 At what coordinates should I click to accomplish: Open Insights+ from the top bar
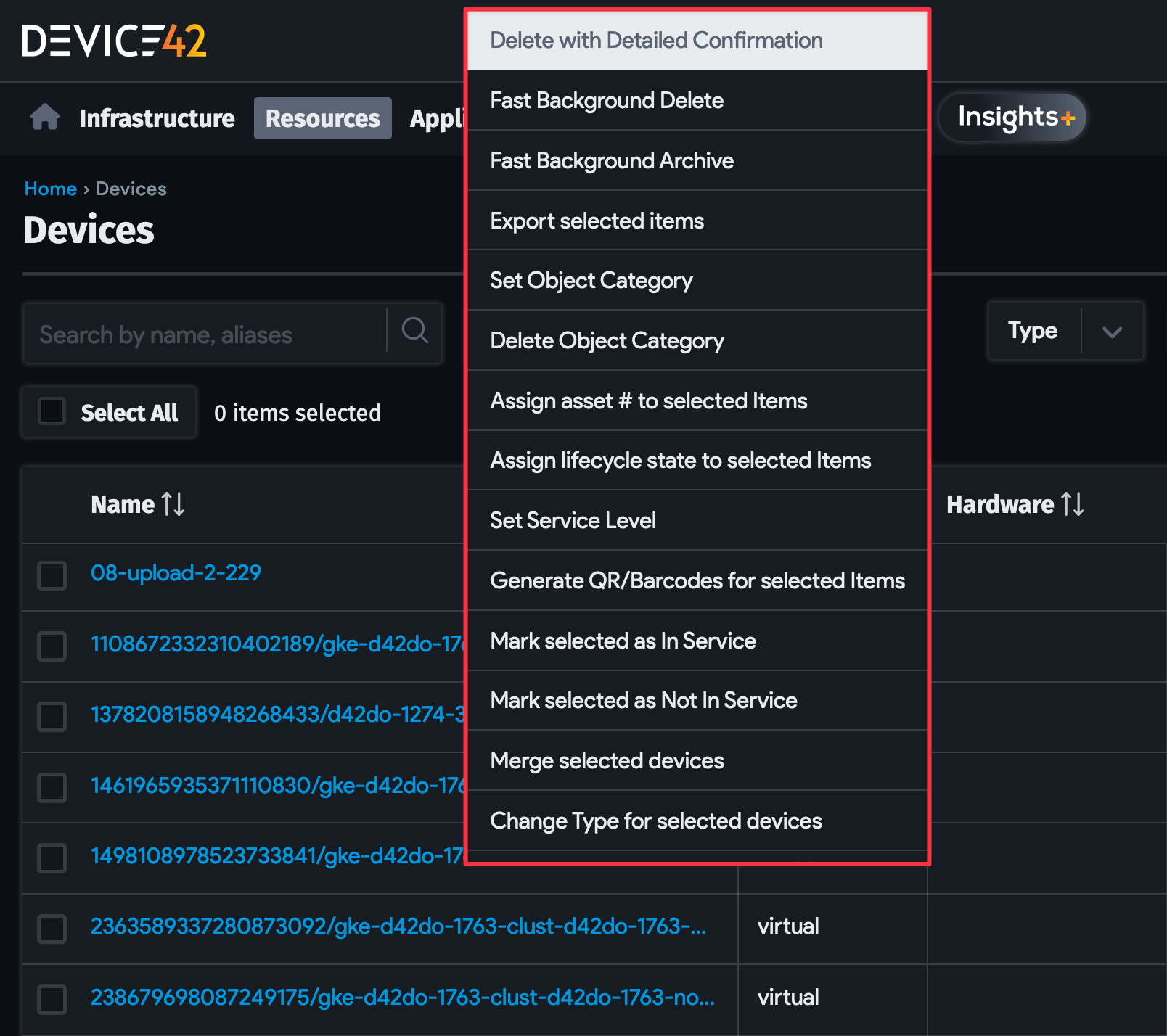pyautogui.click(x=1012, y=116)
